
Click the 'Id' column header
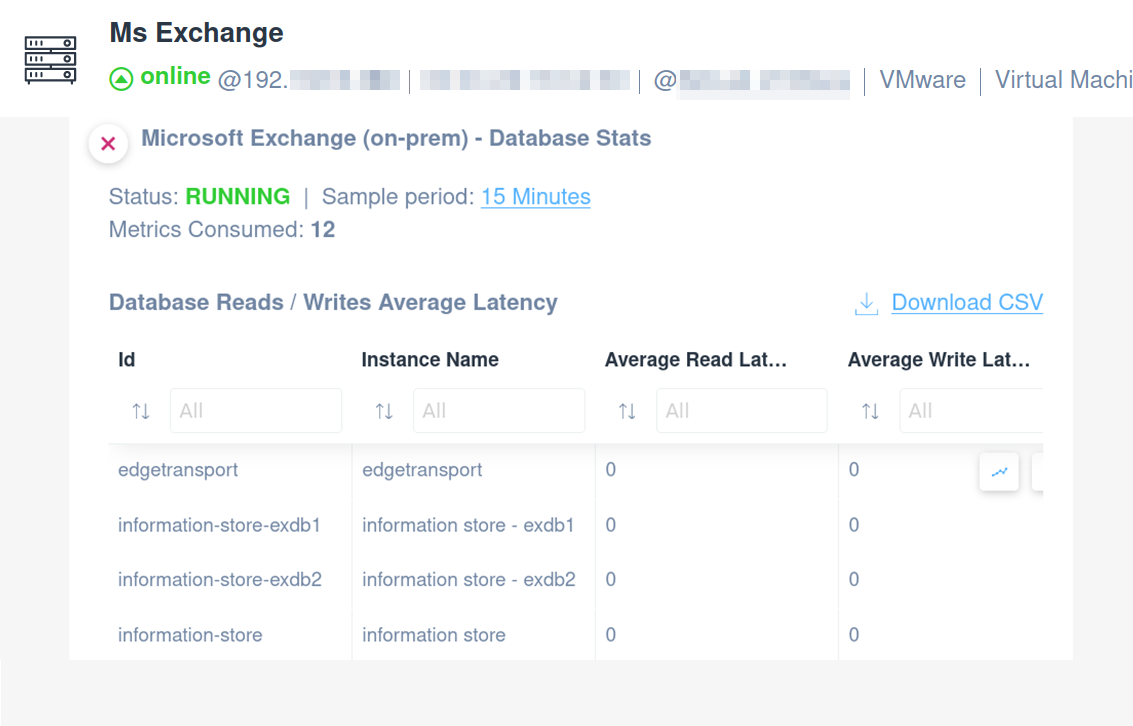click(126, 360)
